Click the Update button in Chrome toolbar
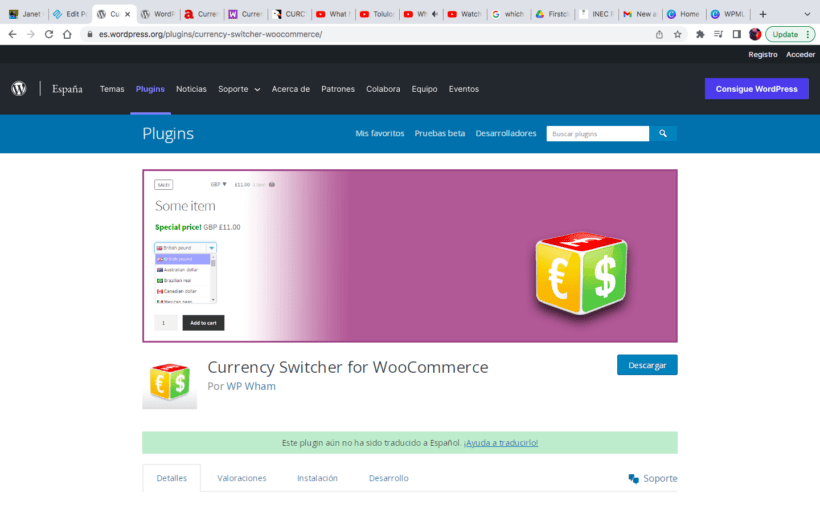This screenshot has width=820, height=513. [x=789, y=34]
